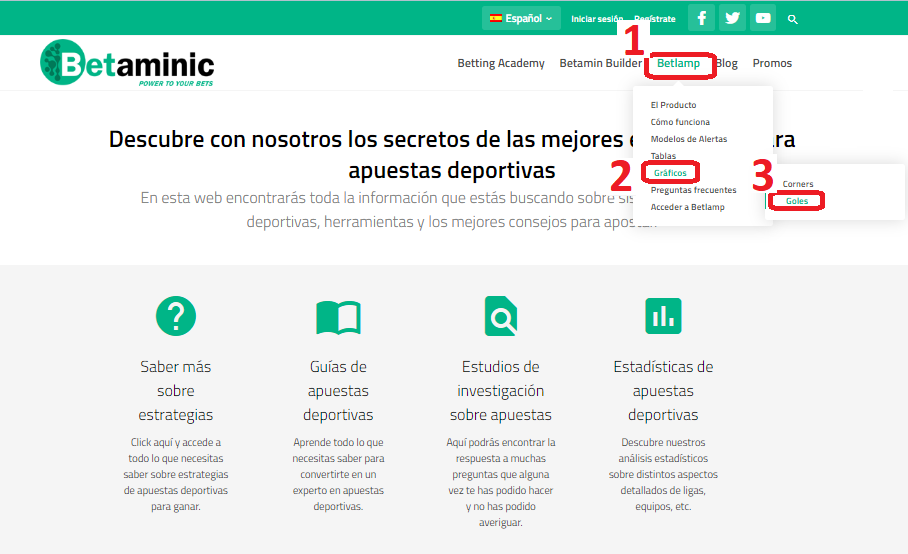Open the Español language dropdown
908x554 pixels.
pos(521,19)
